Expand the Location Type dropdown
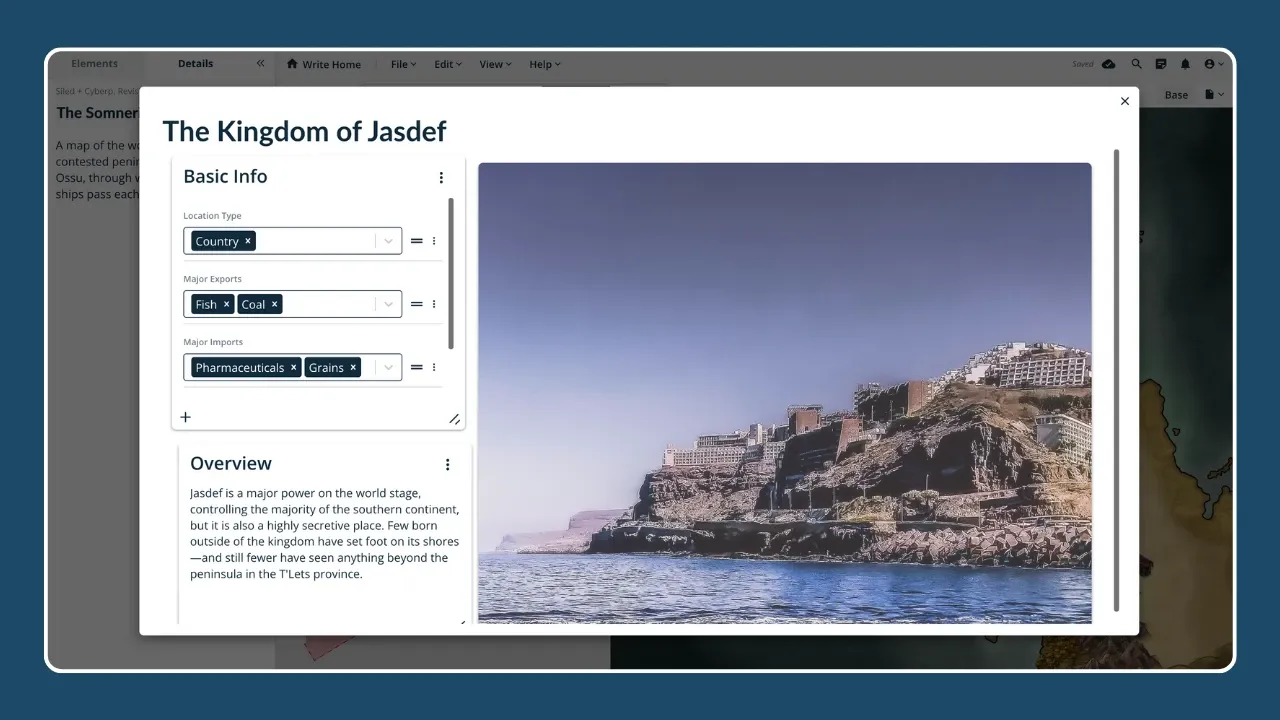This screenshot has width=1280, height=720. click(389, 241)
